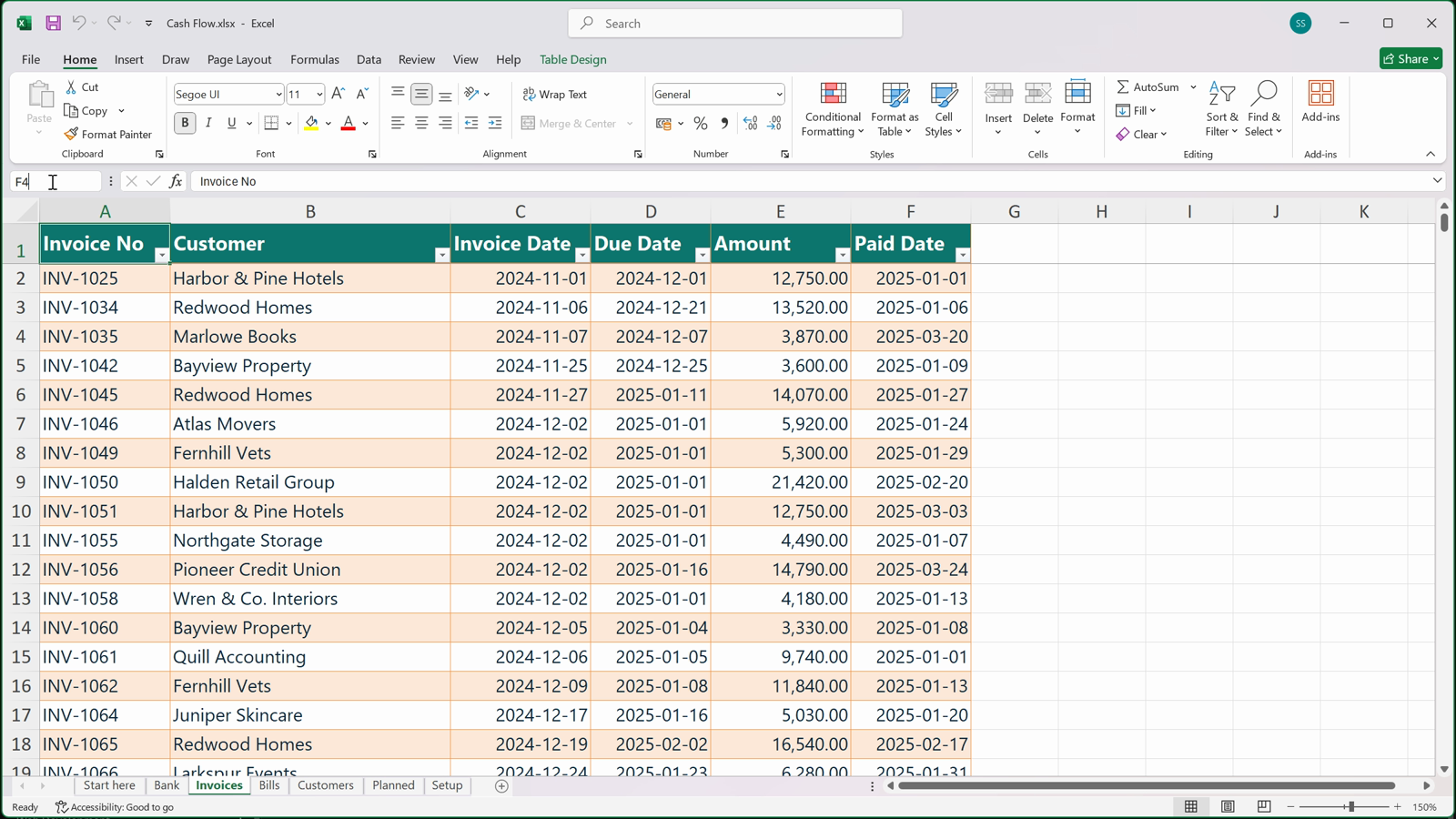Click Fill Color highlighter swatch
The height and width of the screenshot is (819, 1456).
pyautogui.click(x=311, y=123)
